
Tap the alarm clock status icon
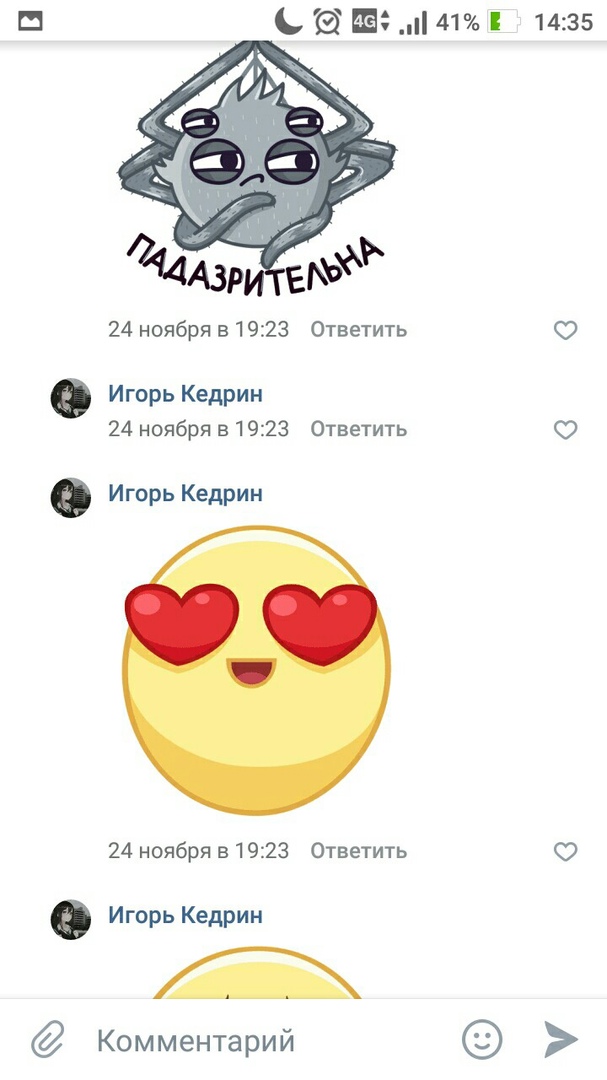coord(327,21)
